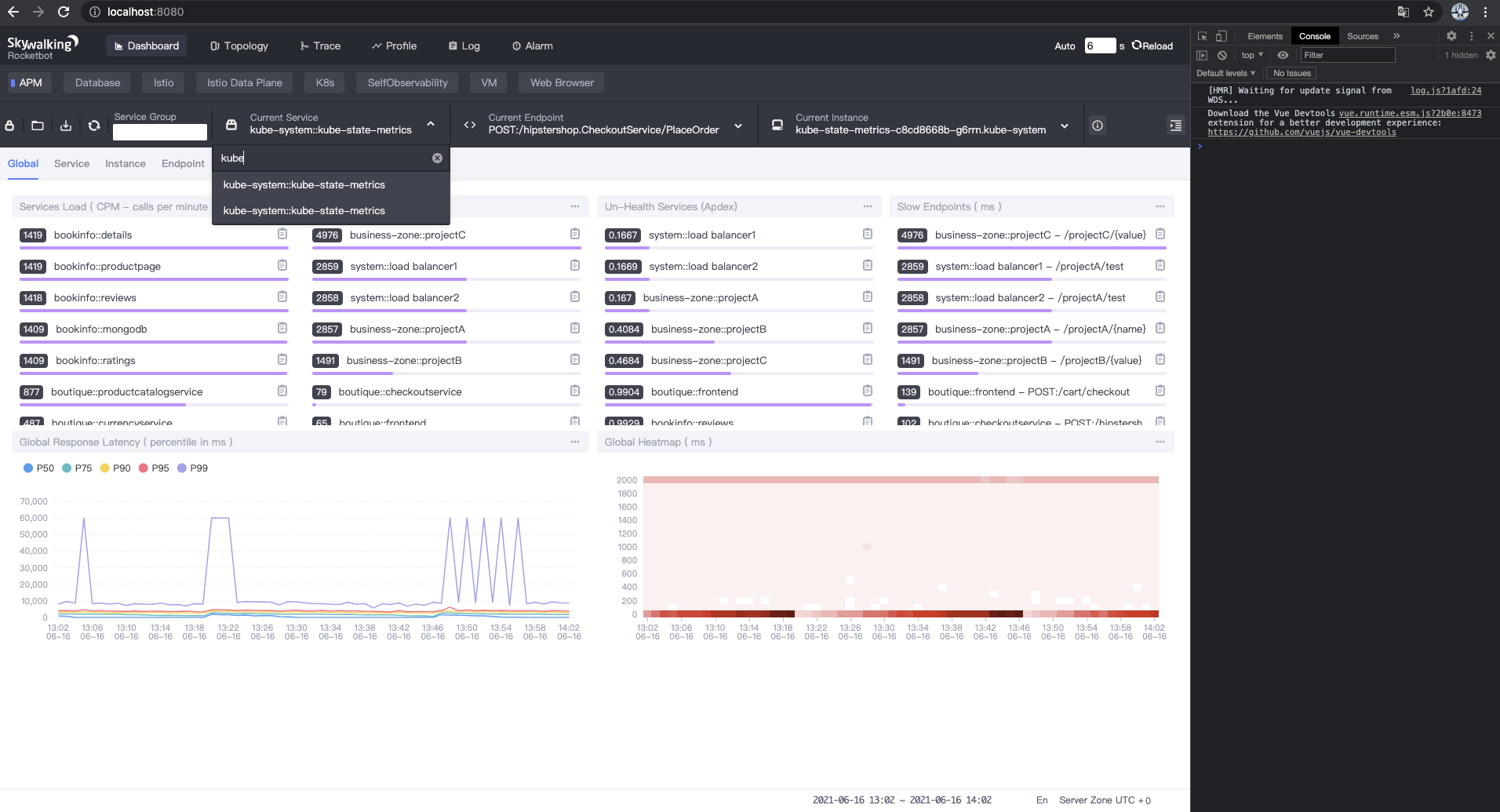The width and height of the screenshot is (1500, 812).
Task: Click the refresh dashboard icon in toolbar
Action: pyautogui.click(x=94, y=126)
